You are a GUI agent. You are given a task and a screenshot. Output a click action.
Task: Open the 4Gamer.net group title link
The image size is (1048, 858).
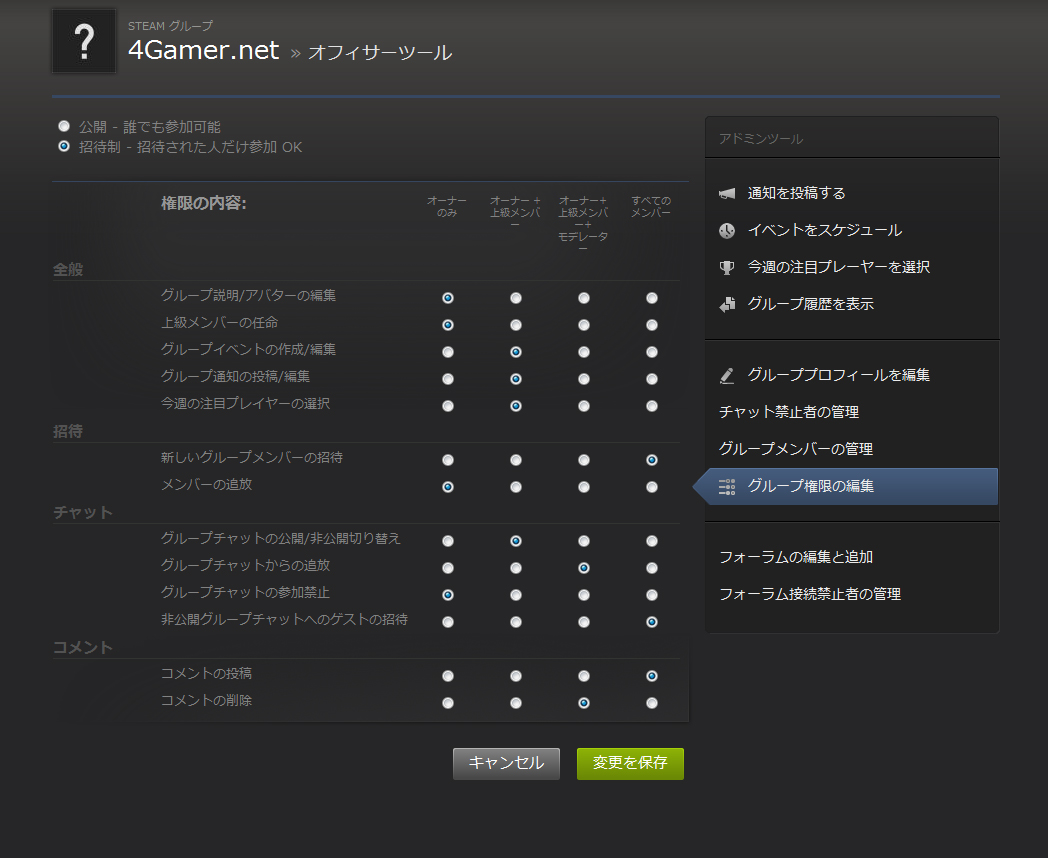click(x=203, y=50)
